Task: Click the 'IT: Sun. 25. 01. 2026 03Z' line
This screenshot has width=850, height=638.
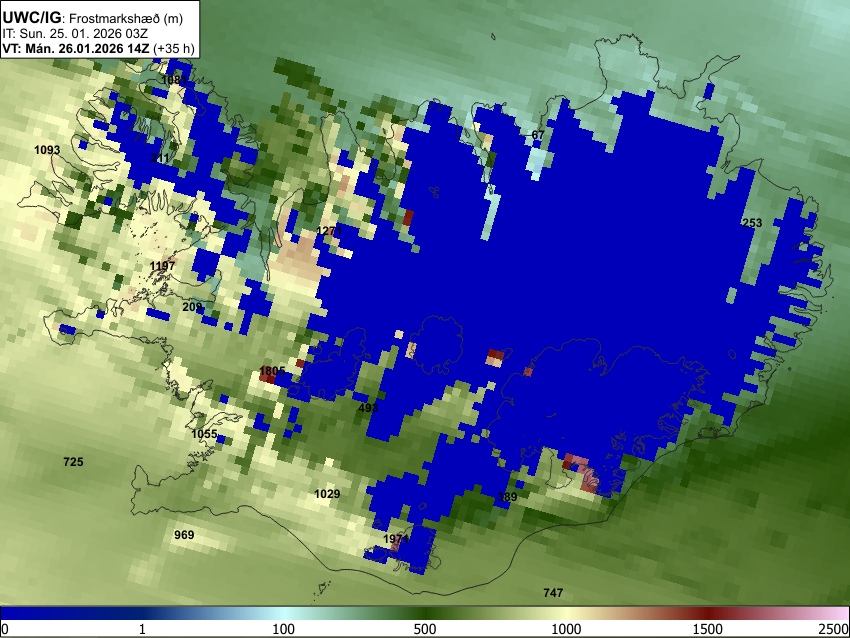Action: point(75,34)
